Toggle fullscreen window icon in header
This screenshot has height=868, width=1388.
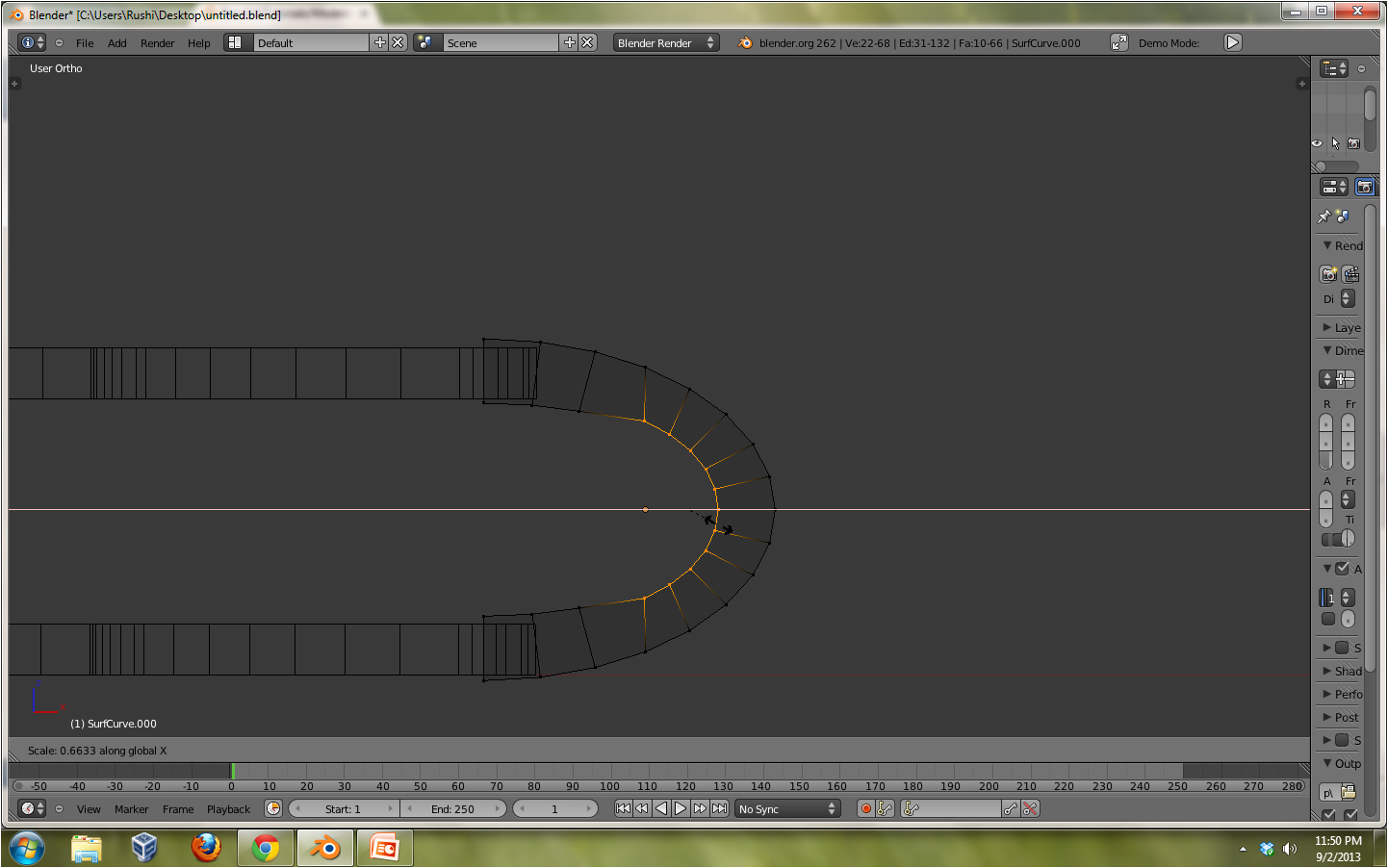(1118, 42)
